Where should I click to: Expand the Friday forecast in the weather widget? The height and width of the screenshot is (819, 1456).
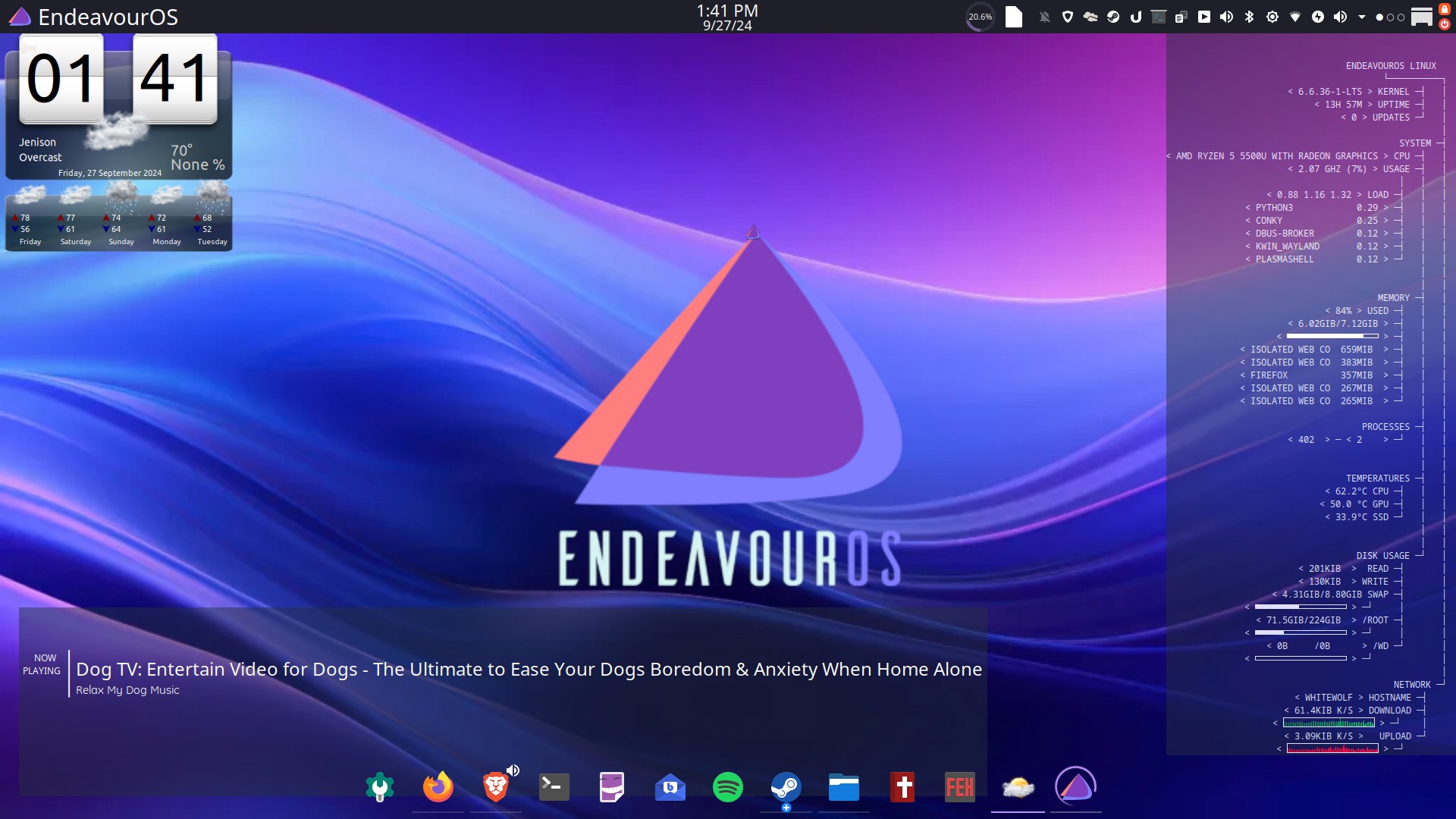click(x=30, y=216)
